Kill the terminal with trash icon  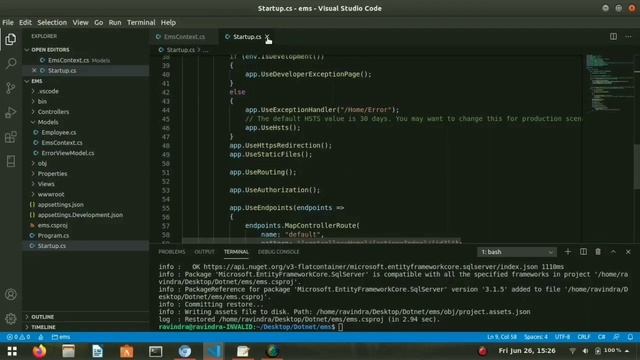pos(598,252)
